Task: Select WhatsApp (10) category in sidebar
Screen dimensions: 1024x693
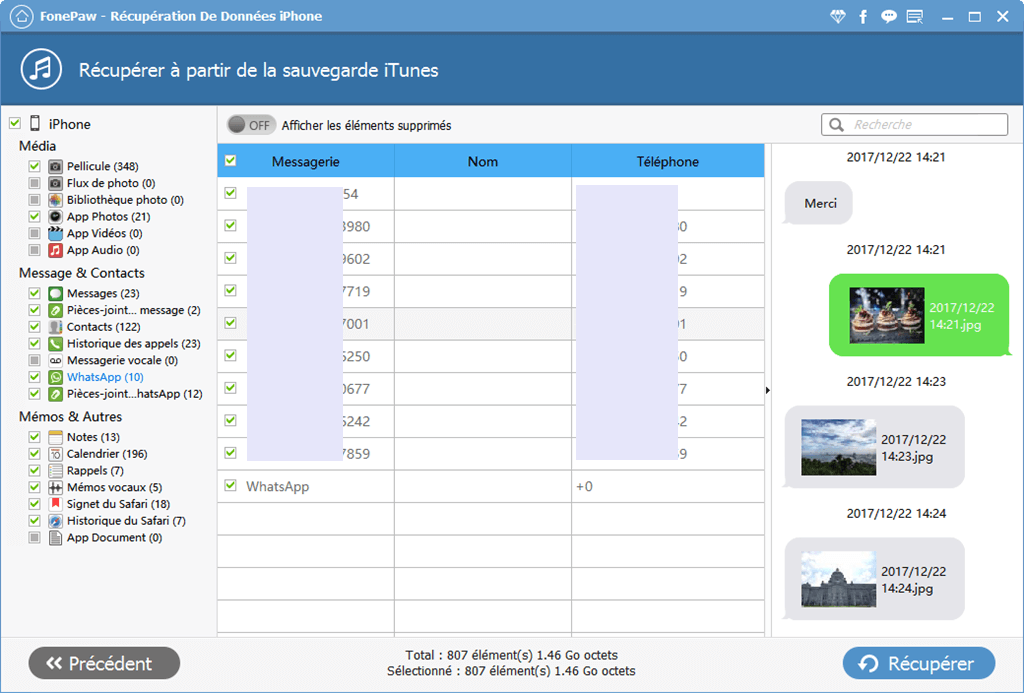Action: pos(105,377)
